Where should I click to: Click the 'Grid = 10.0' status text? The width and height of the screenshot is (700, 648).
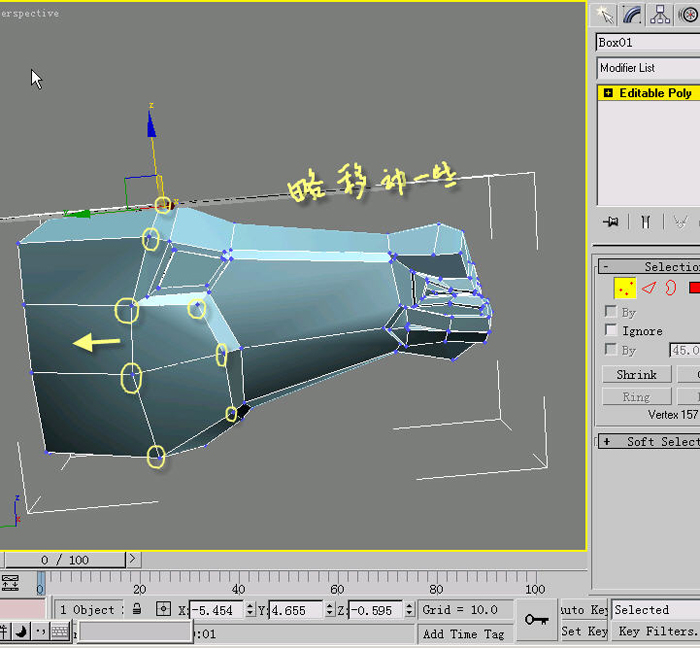(460, 609)
